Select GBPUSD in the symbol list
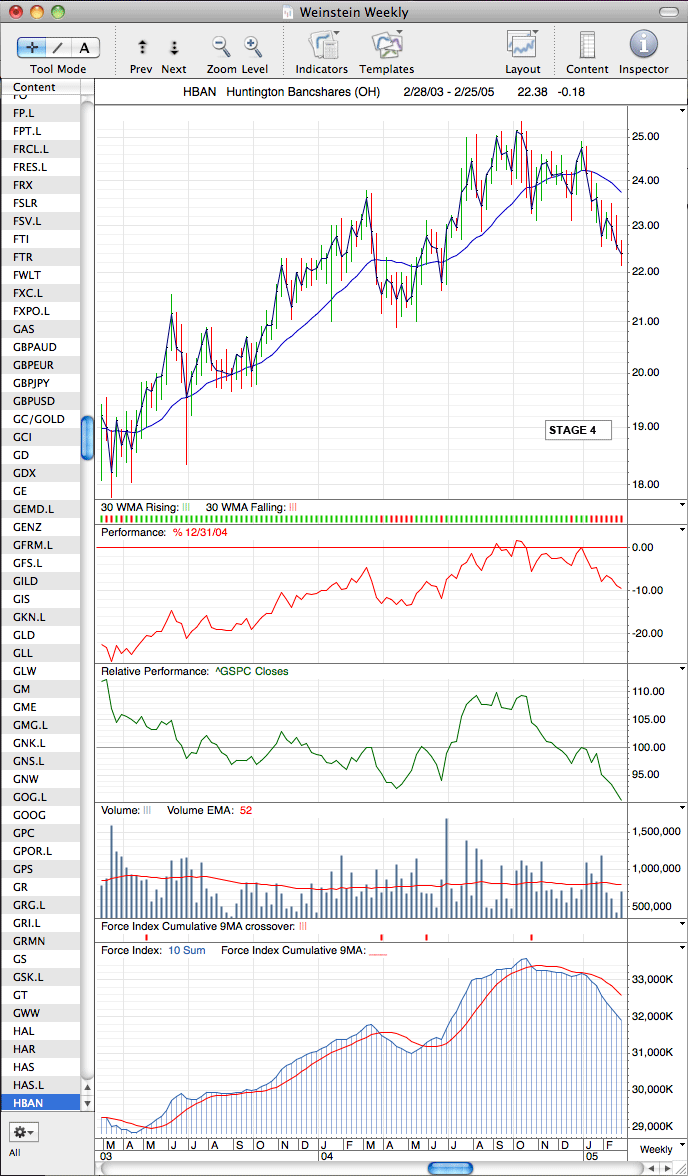 click(x=41, y=400)
